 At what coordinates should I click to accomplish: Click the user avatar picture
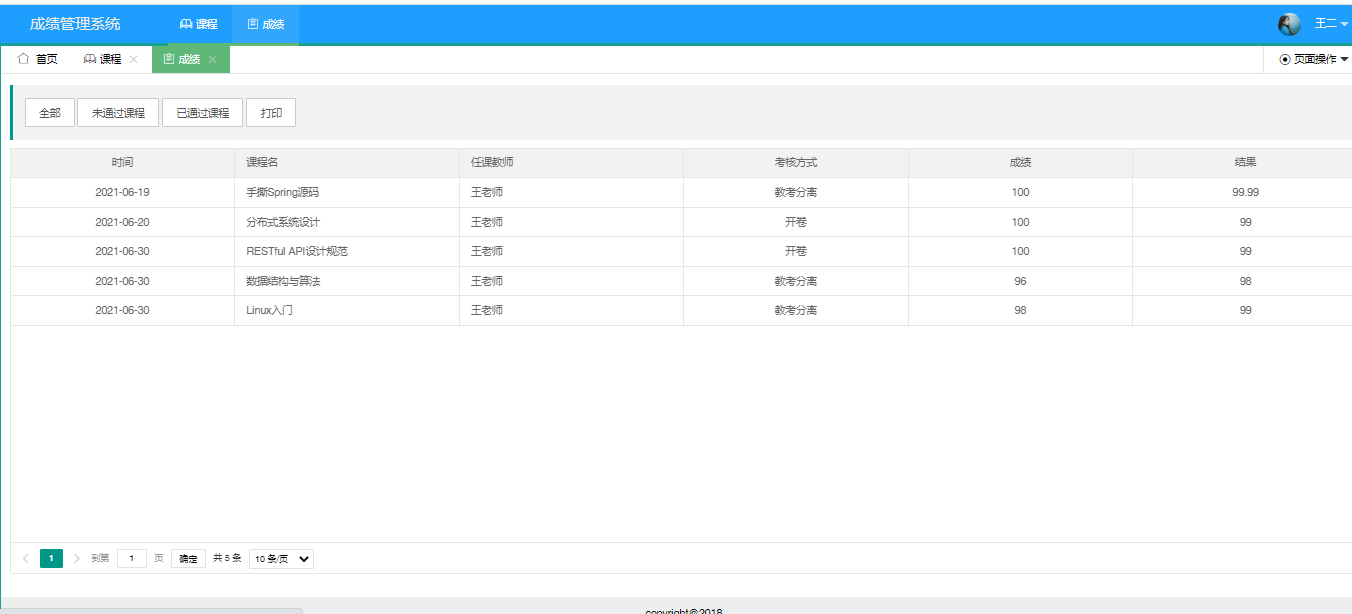1289,24
